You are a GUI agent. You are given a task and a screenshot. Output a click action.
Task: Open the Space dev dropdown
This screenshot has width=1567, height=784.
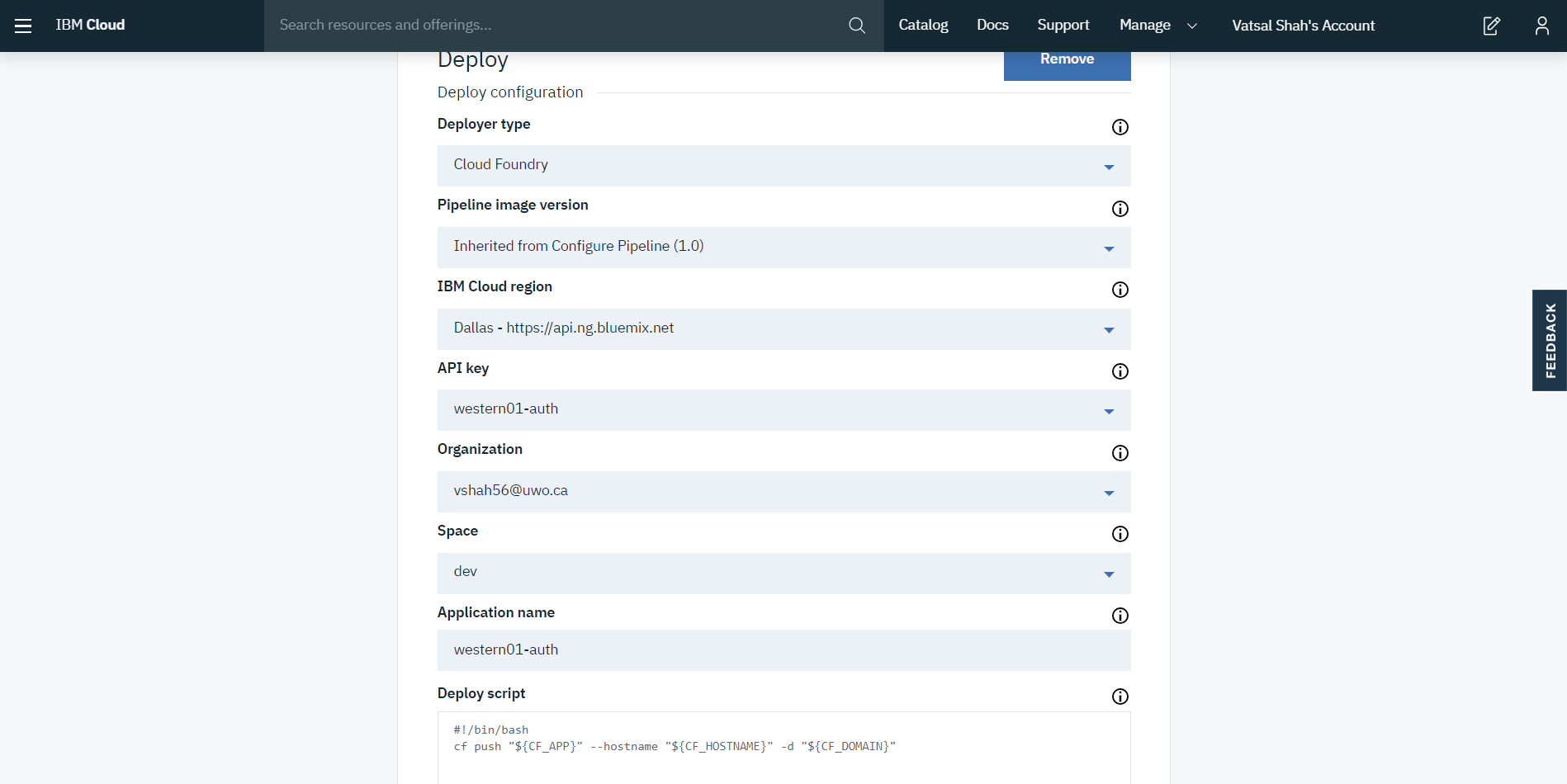click(x=783, y=574)
